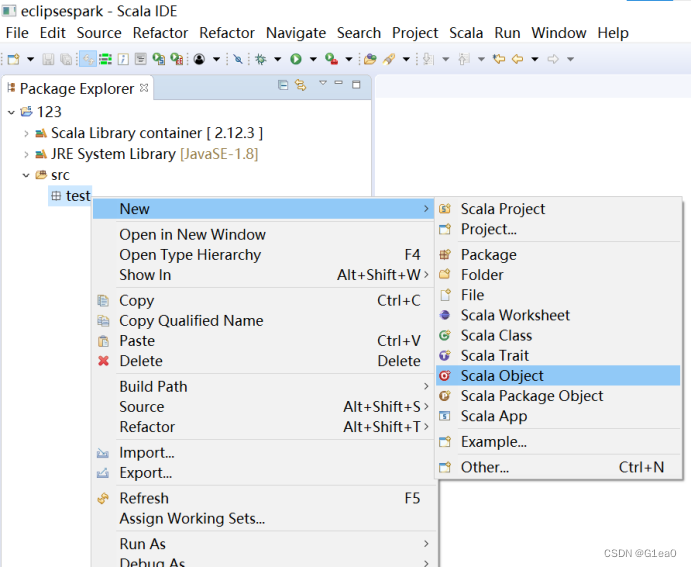Image resolution: width=692 pixels, height=567 pixels.
Task: Select Other... in New submenu
Action: [x=558, y=467]
